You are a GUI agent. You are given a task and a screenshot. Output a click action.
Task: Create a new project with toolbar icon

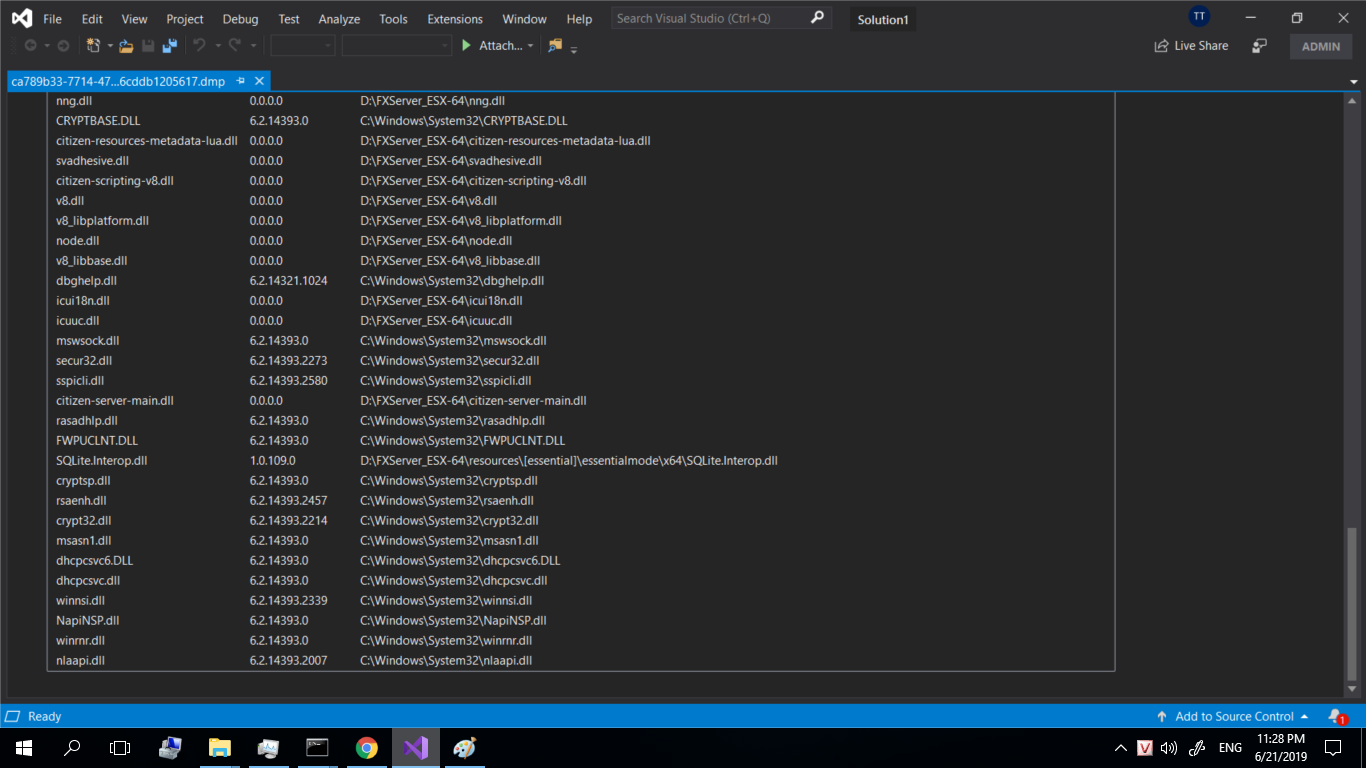coord(93,46)
